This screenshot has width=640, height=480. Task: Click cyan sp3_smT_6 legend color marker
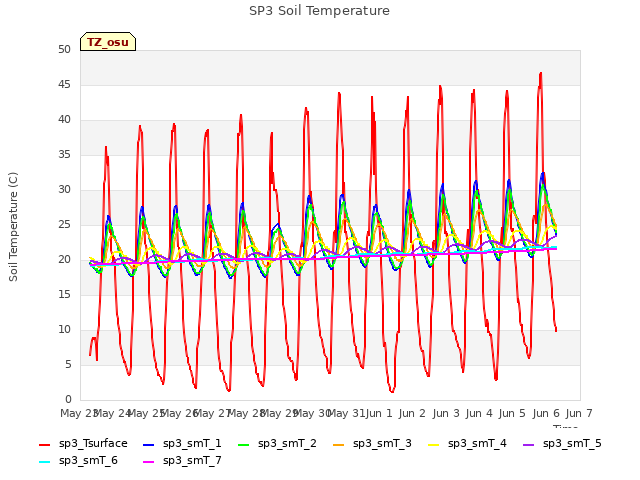click(44, 462)
